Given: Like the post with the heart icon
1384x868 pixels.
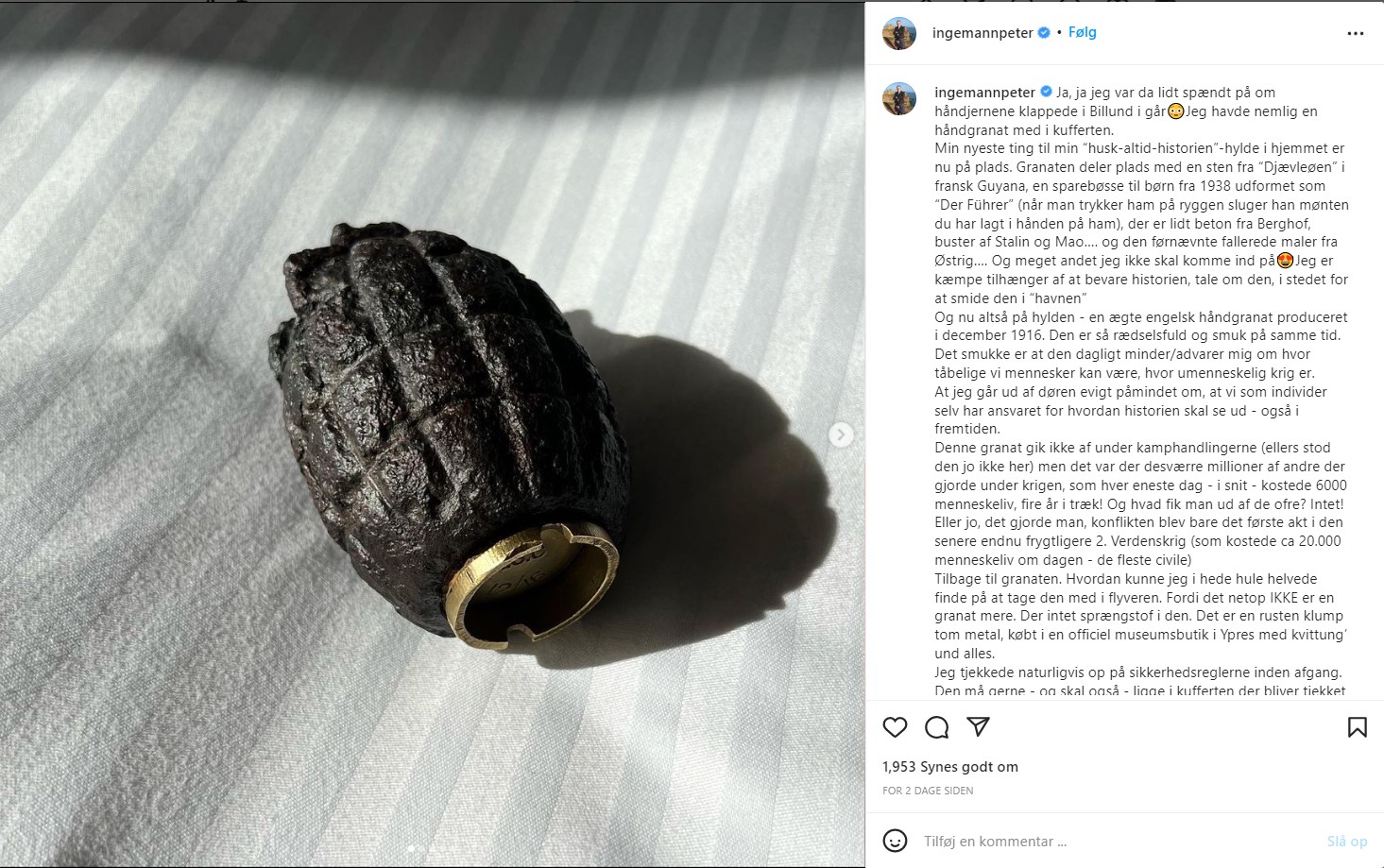Looking at the screenshot, I should click(895, 727).
